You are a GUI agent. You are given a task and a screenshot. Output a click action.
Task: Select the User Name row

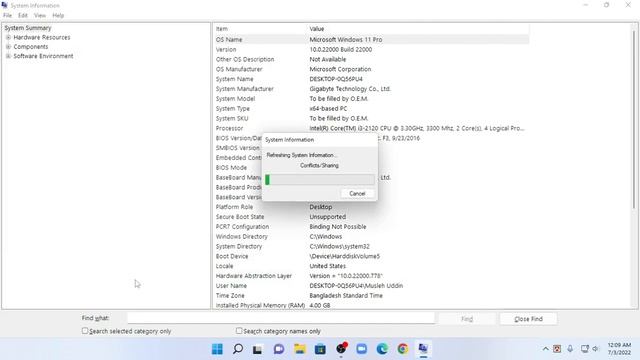click(x=371, y=286)
